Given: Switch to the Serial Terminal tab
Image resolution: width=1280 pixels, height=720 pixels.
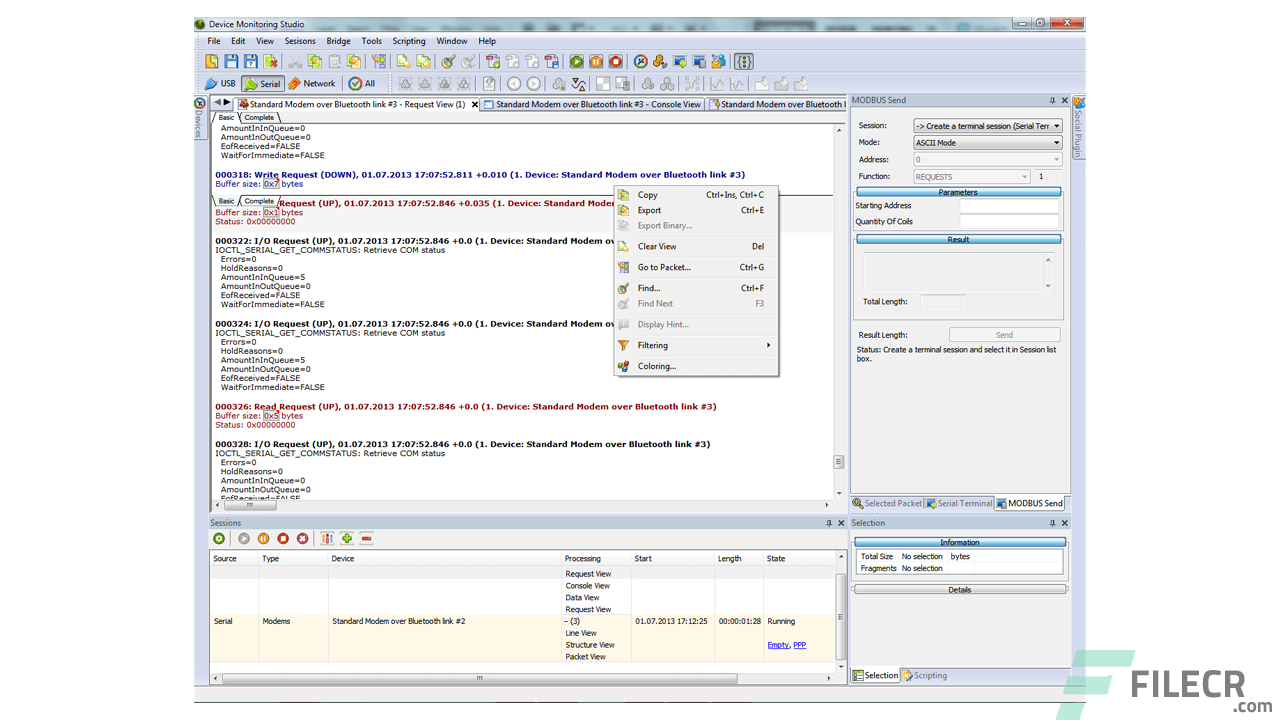Looking at the screenshot, I should coord(959,504).
